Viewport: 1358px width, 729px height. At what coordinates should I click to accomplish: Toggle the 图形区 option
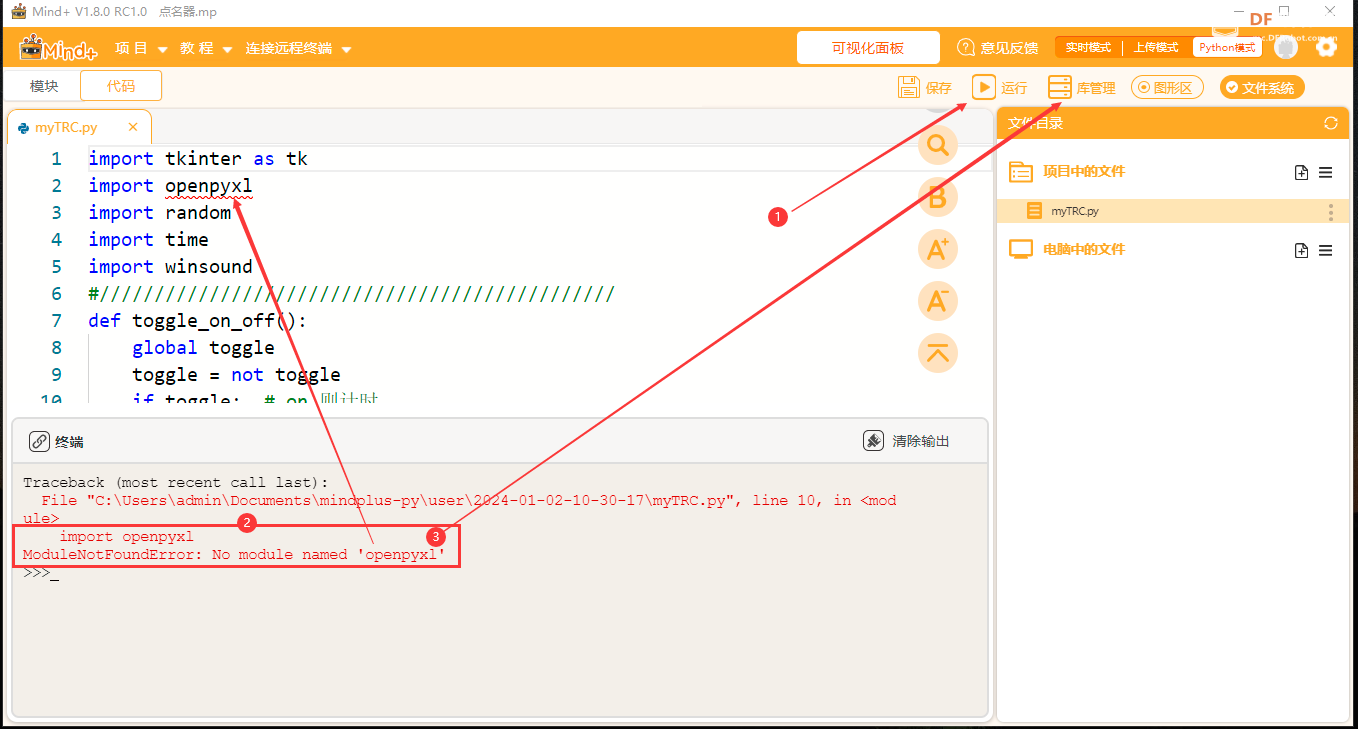click(x=1167, y=88)
